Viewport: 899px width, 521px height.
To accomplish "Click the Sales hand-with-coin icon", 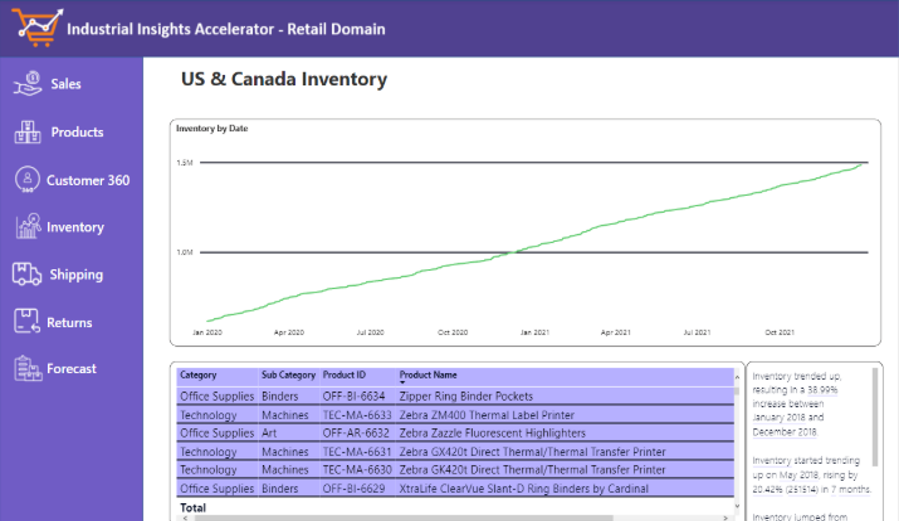I will point(28,84).
